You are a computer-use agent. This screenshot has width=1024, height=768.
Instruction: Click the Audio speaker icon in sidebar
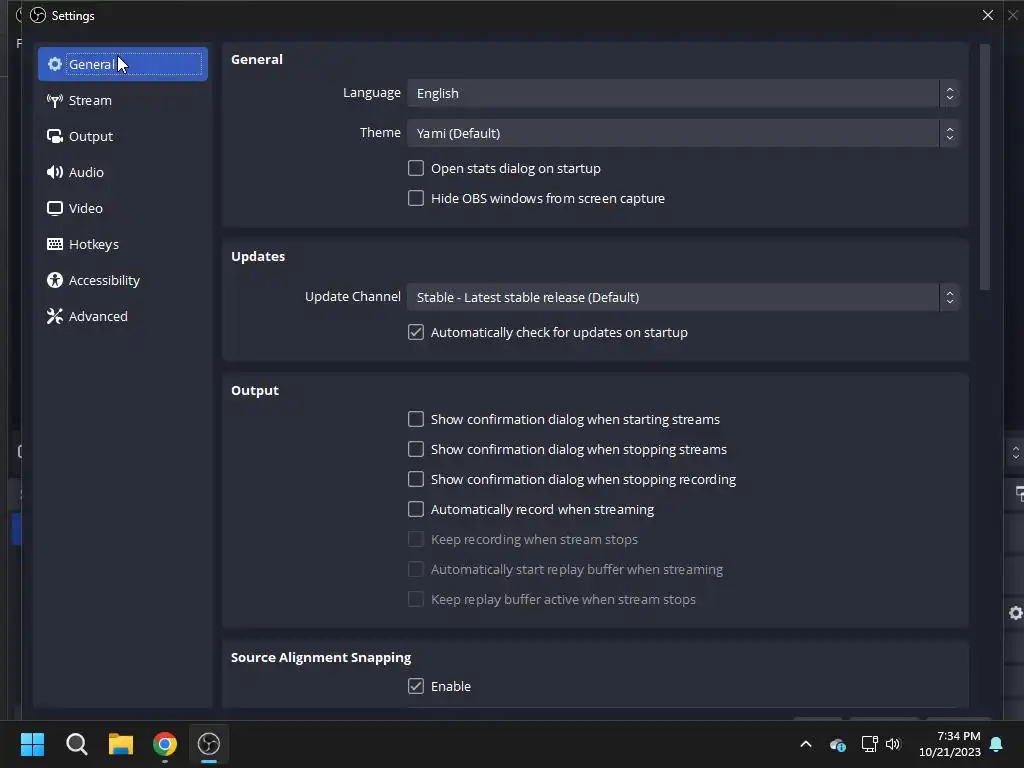pyautogui.click(x=55, y=172)
